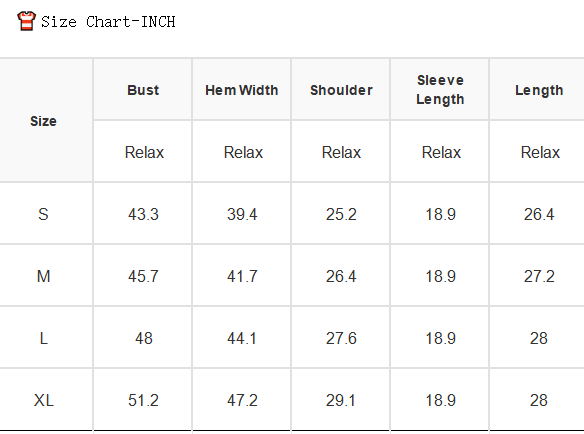Screen dimensions: 584x434
Task: Select the S size row label
Action: 43,214
